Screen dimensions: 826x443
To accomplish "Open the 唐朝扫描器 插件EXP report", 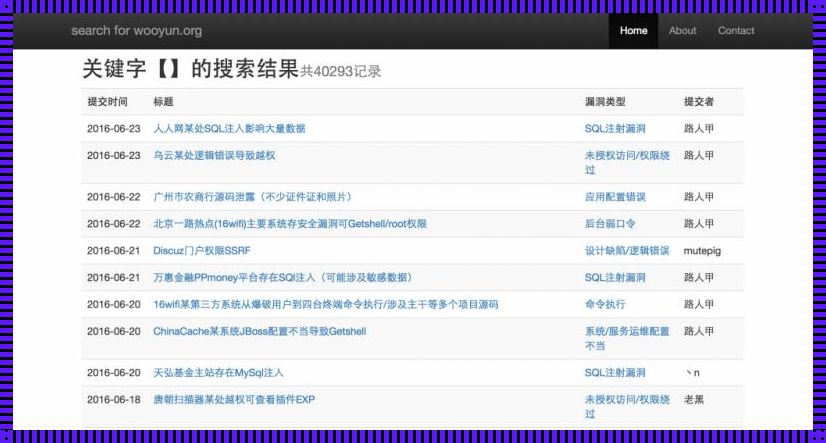I will tap(234, 400).
